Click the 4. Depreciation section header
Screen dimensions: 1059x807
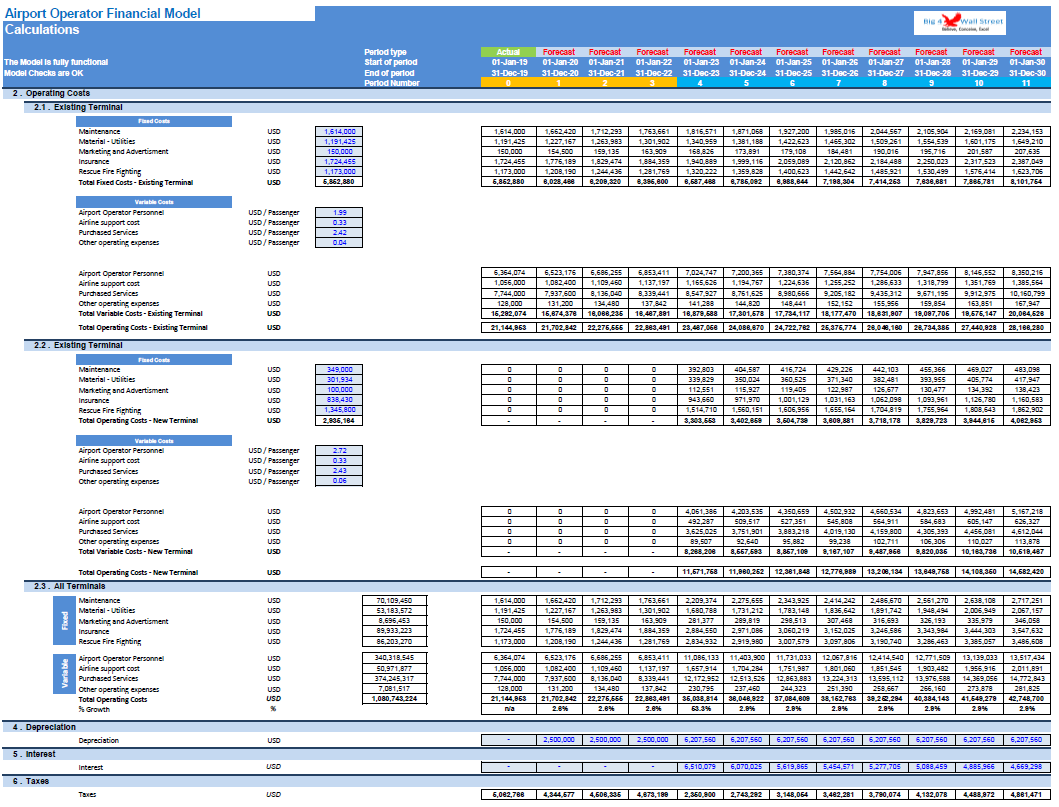(x=527, y=727)
